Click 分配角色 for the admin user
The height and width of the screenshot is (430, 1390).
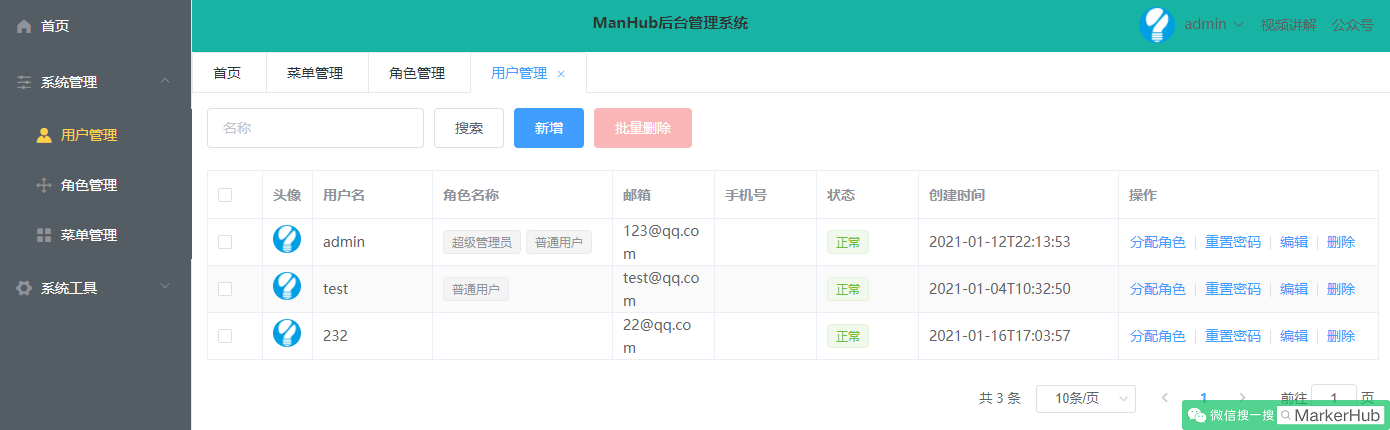pos(1158,242)
